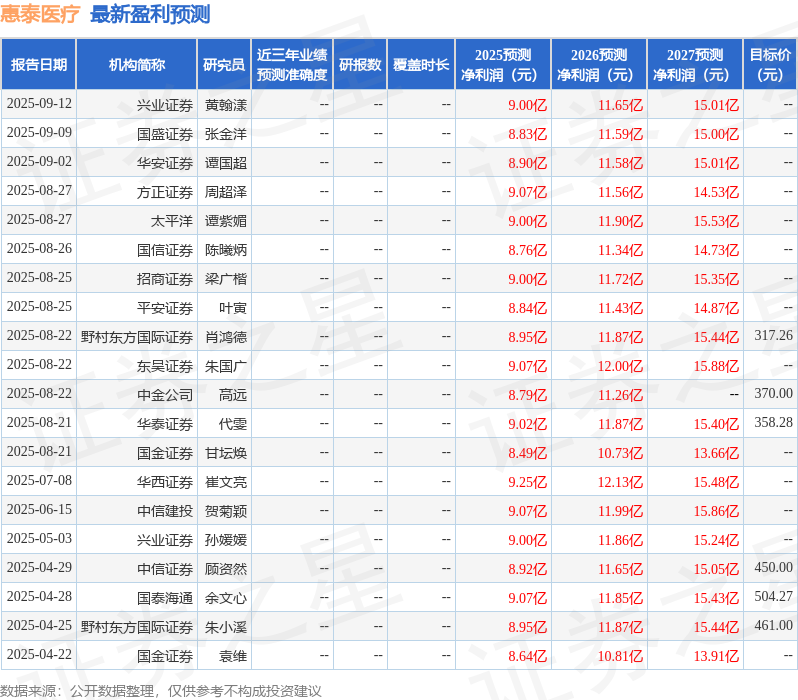Image resolution: width=798 pixels, height=700 pixels.
Task: Click the 研报数 column header
Action: pyautogui.click(x=360, y=65)
